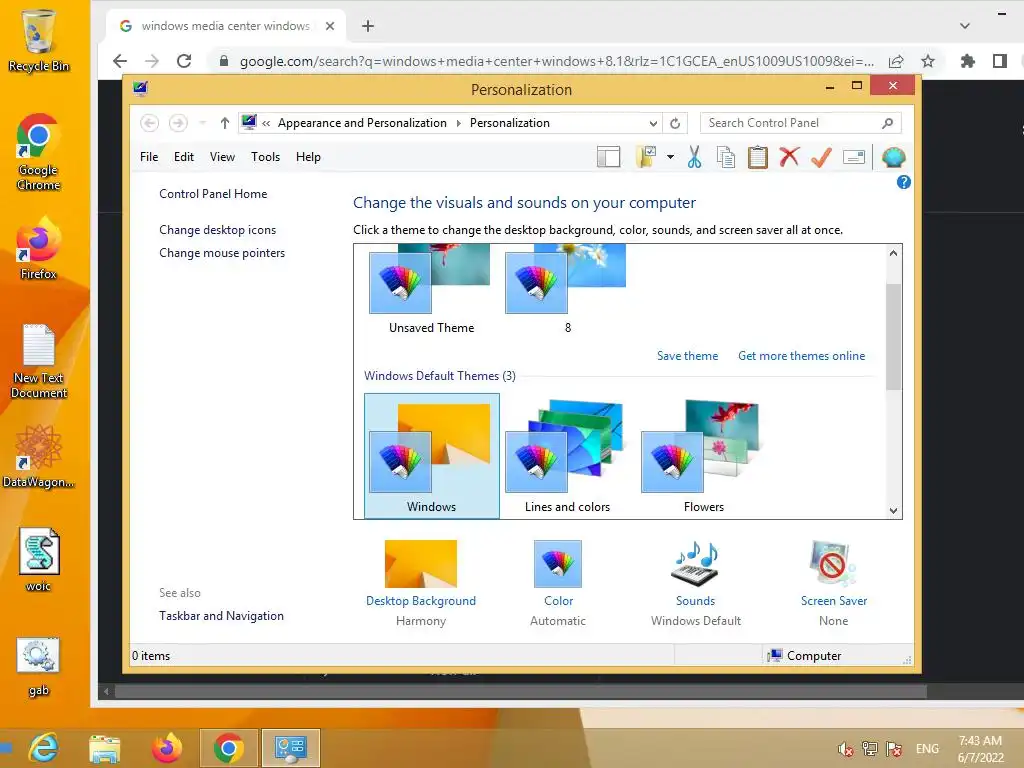Select the theme named 8
Screen dimensions: 1024x768
click(567, 289)
